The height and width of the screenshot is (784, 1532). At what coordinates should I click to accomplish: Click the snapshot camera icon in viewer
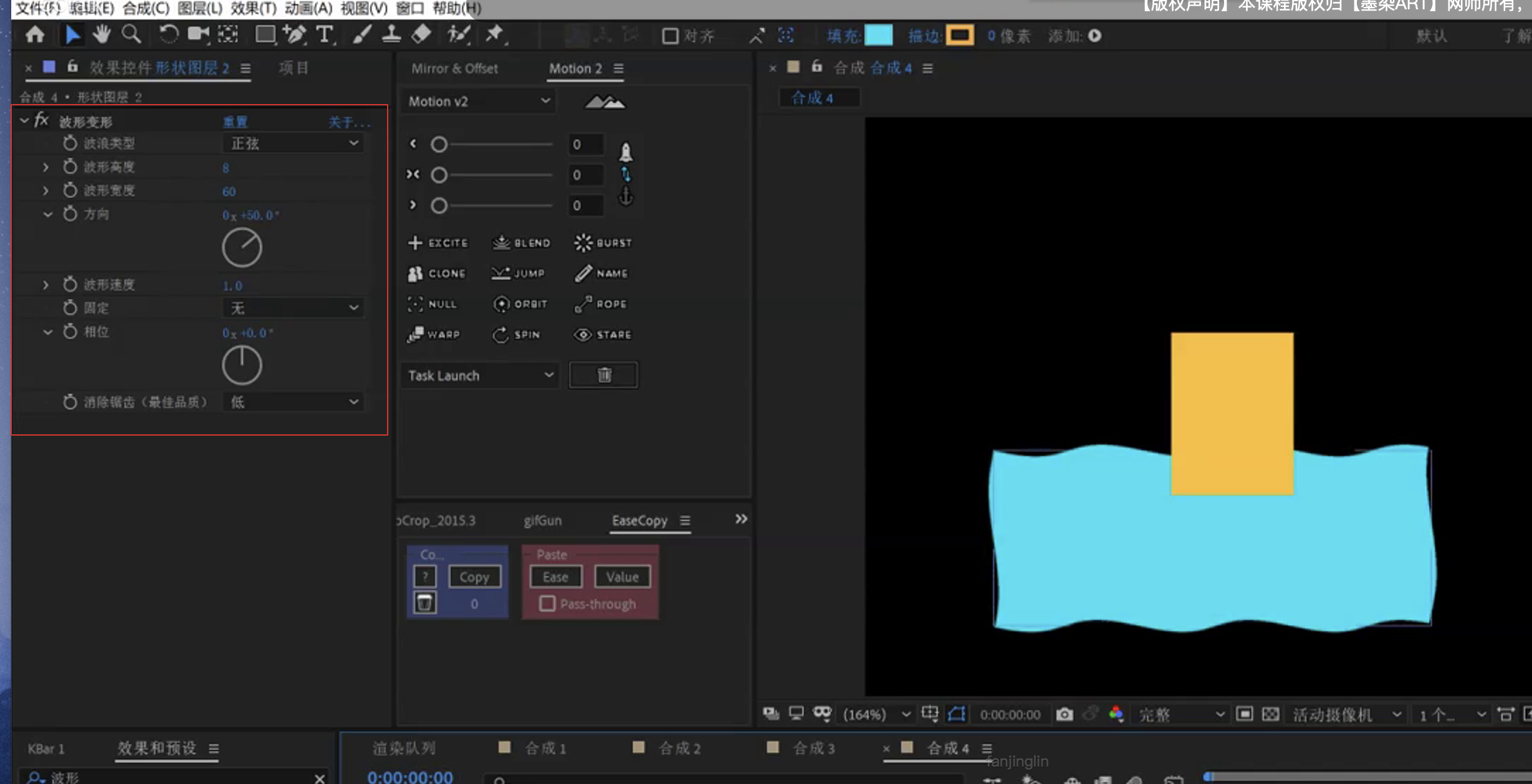[x=1065, y=714]
